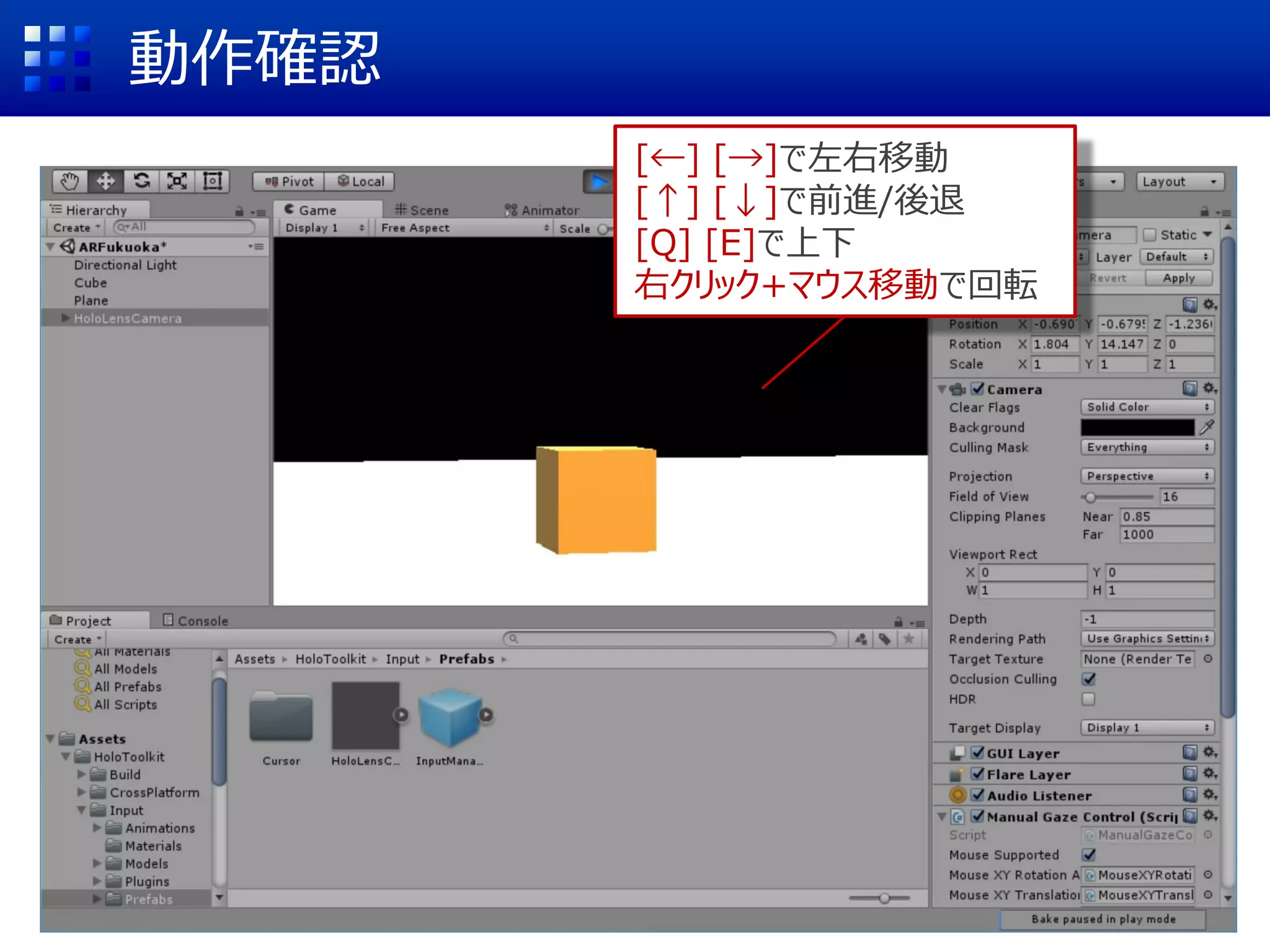Open the GUI Layer settings gear
1270x952 pixels.
pyautogui.click(x=1210, y=753)
